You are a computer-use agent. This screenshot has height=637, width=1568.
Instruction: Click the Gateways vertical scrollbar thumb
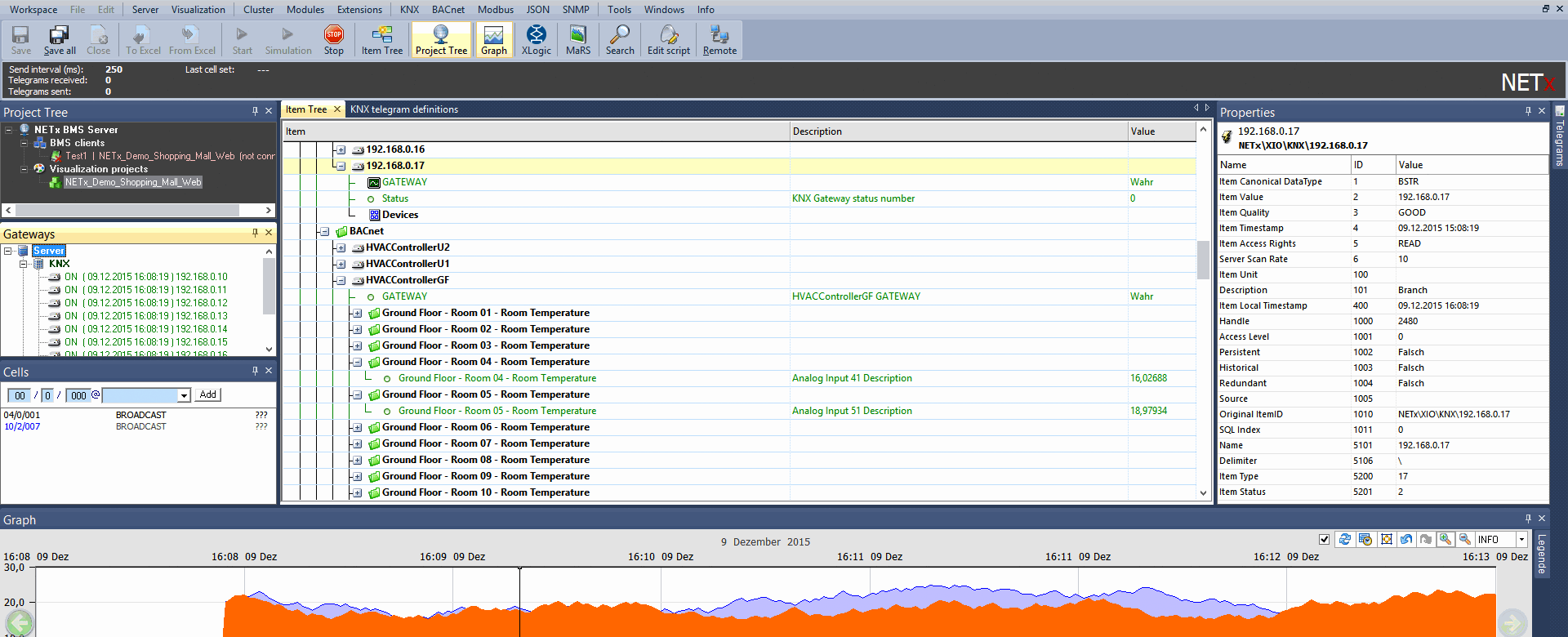click(x=269, y=286)
